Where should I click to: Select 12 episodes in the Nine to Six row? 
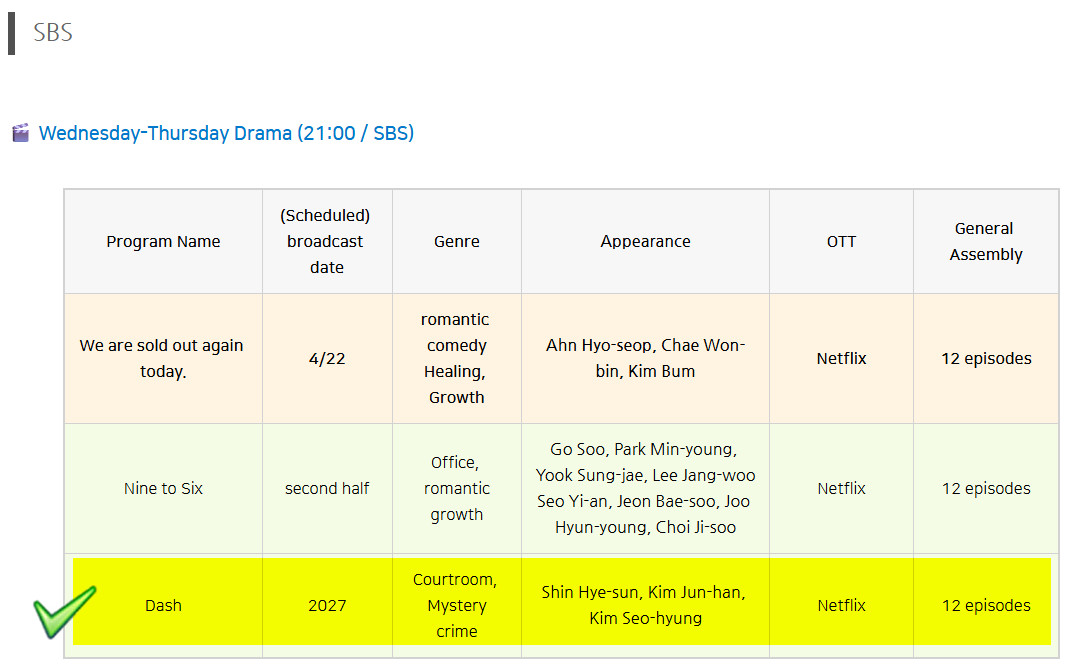pyautogui.click(x=986, y=489)
